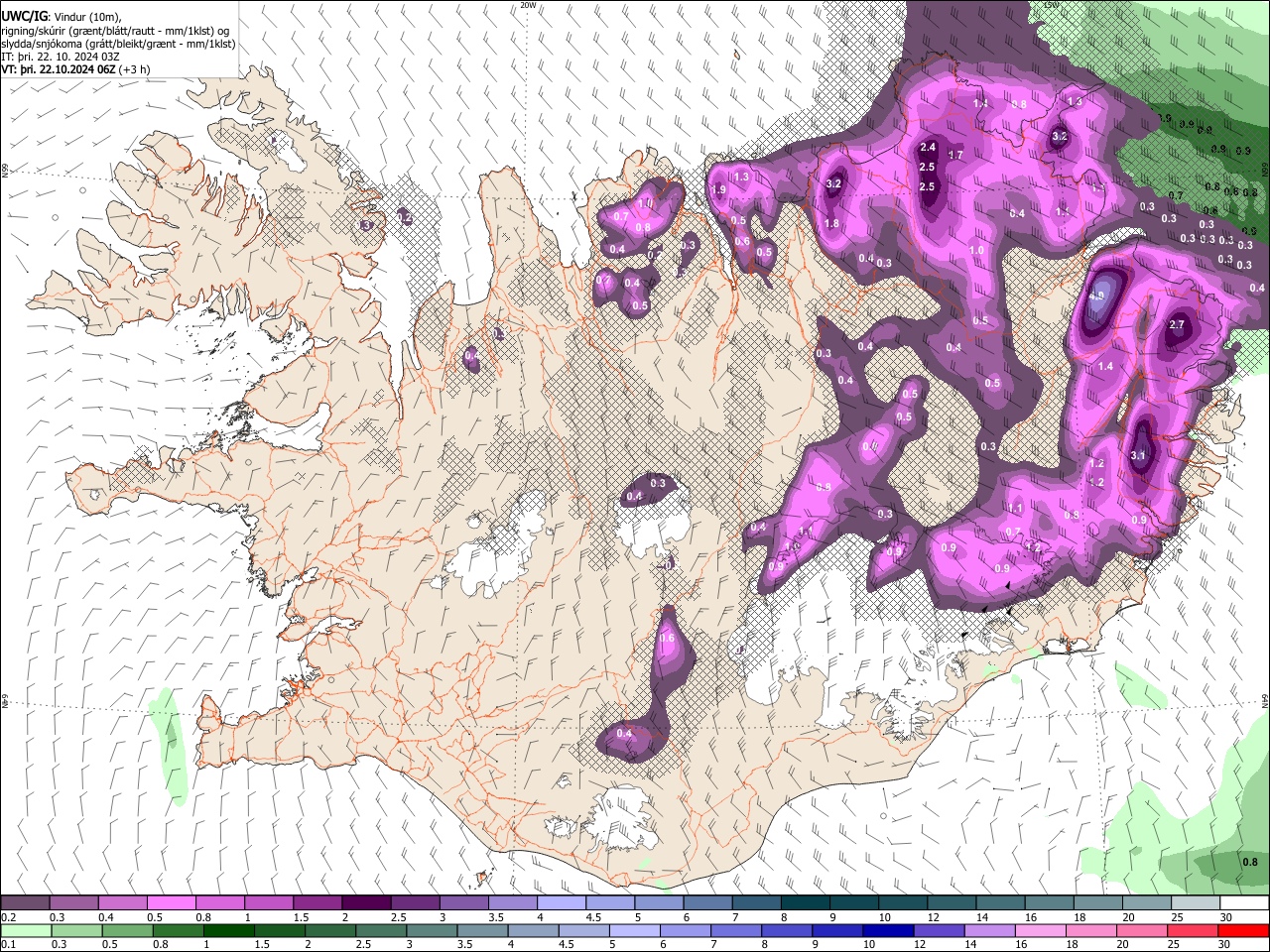
Task: Click the "Vindur (10m)" label
Action: coord(85,18)
